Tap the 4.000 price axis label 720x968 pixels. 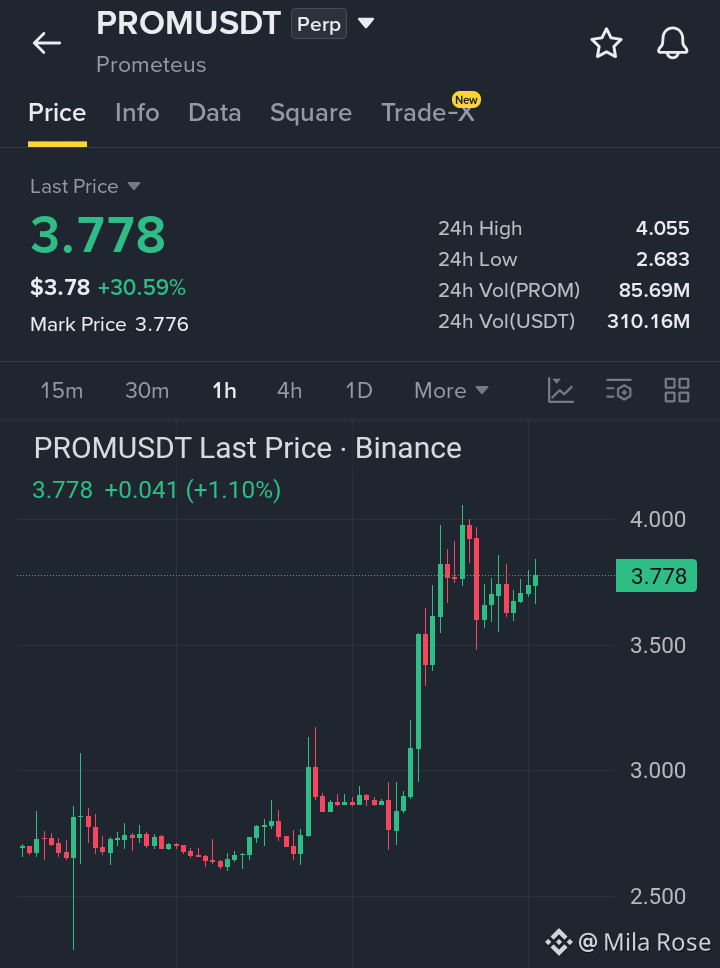click(x=658, y=520)
